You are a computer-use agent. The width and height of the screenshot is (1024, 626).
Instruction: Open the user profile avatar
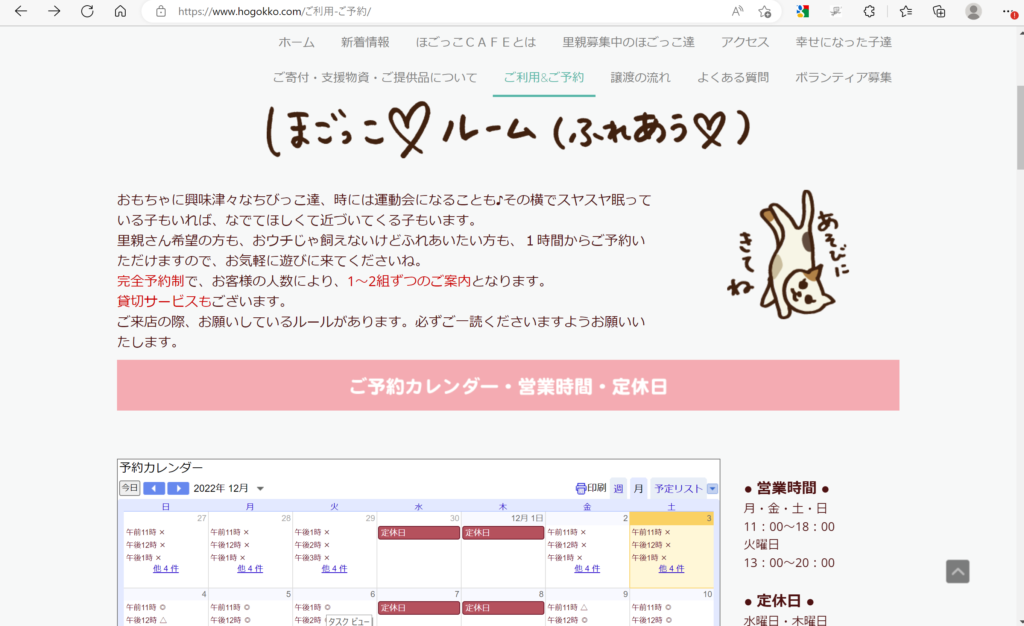coord(973,11)
